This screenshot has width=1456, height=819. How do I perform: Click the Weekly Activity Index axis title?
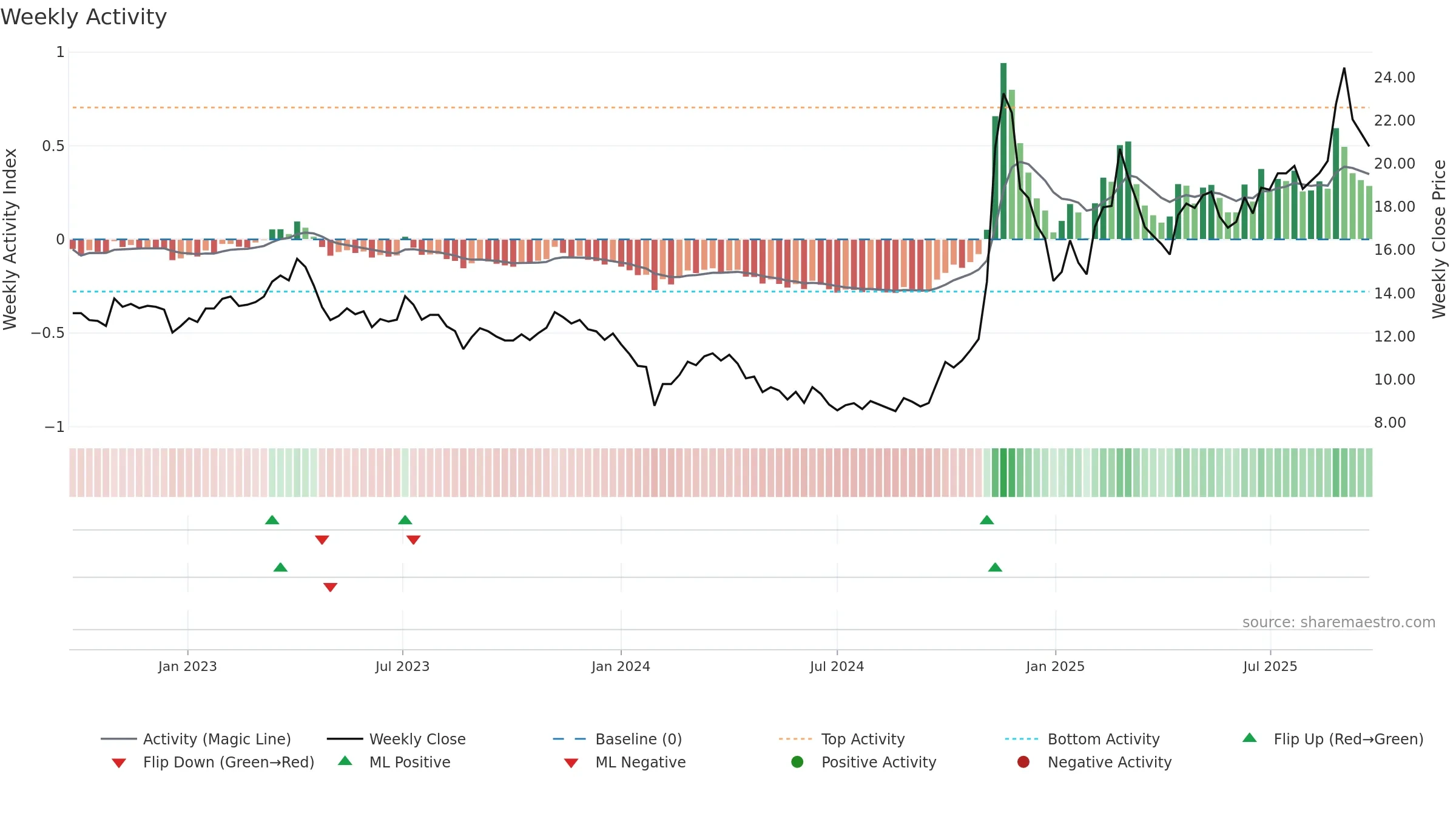pyautogui.click(x=10, y=239)
